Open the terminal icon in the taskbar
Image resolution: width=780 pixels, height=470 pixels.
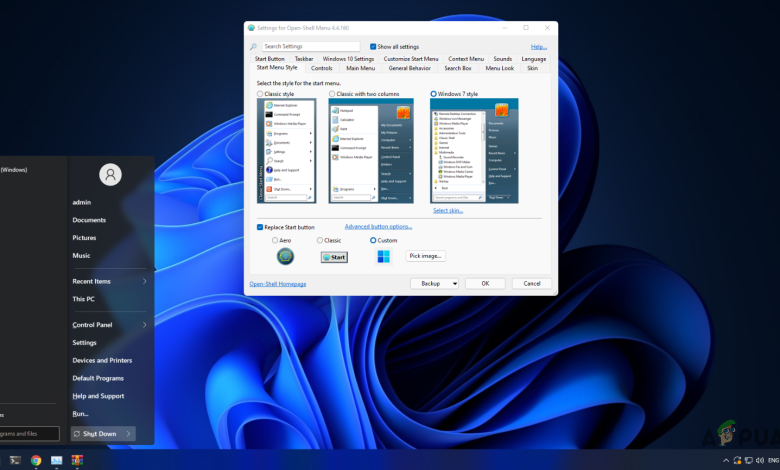click(15, 460)
